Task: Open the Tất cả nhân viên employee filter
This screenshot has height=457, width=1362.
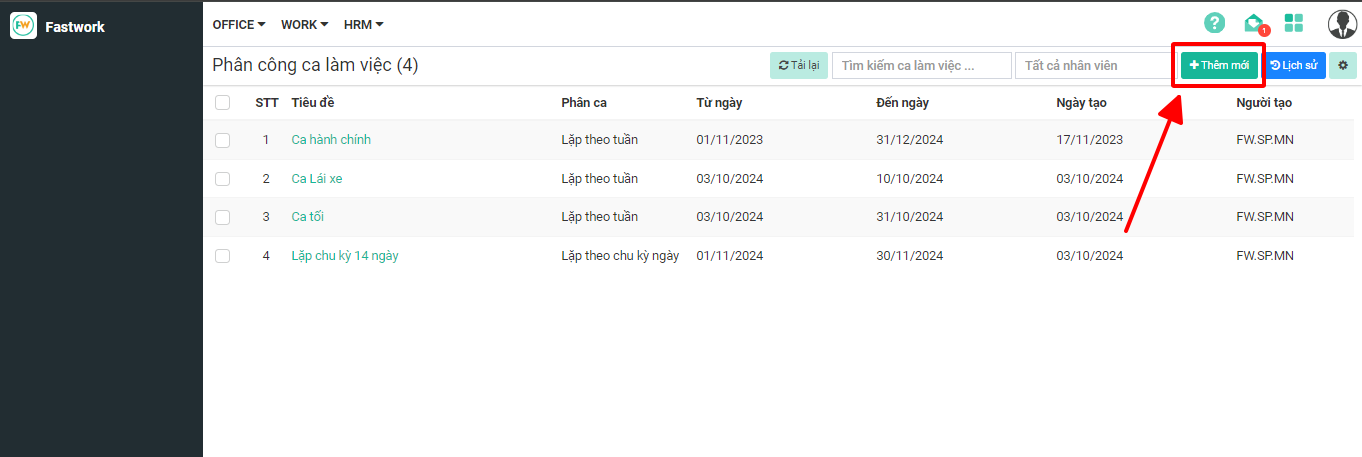Action: (x=1093, y=65)
